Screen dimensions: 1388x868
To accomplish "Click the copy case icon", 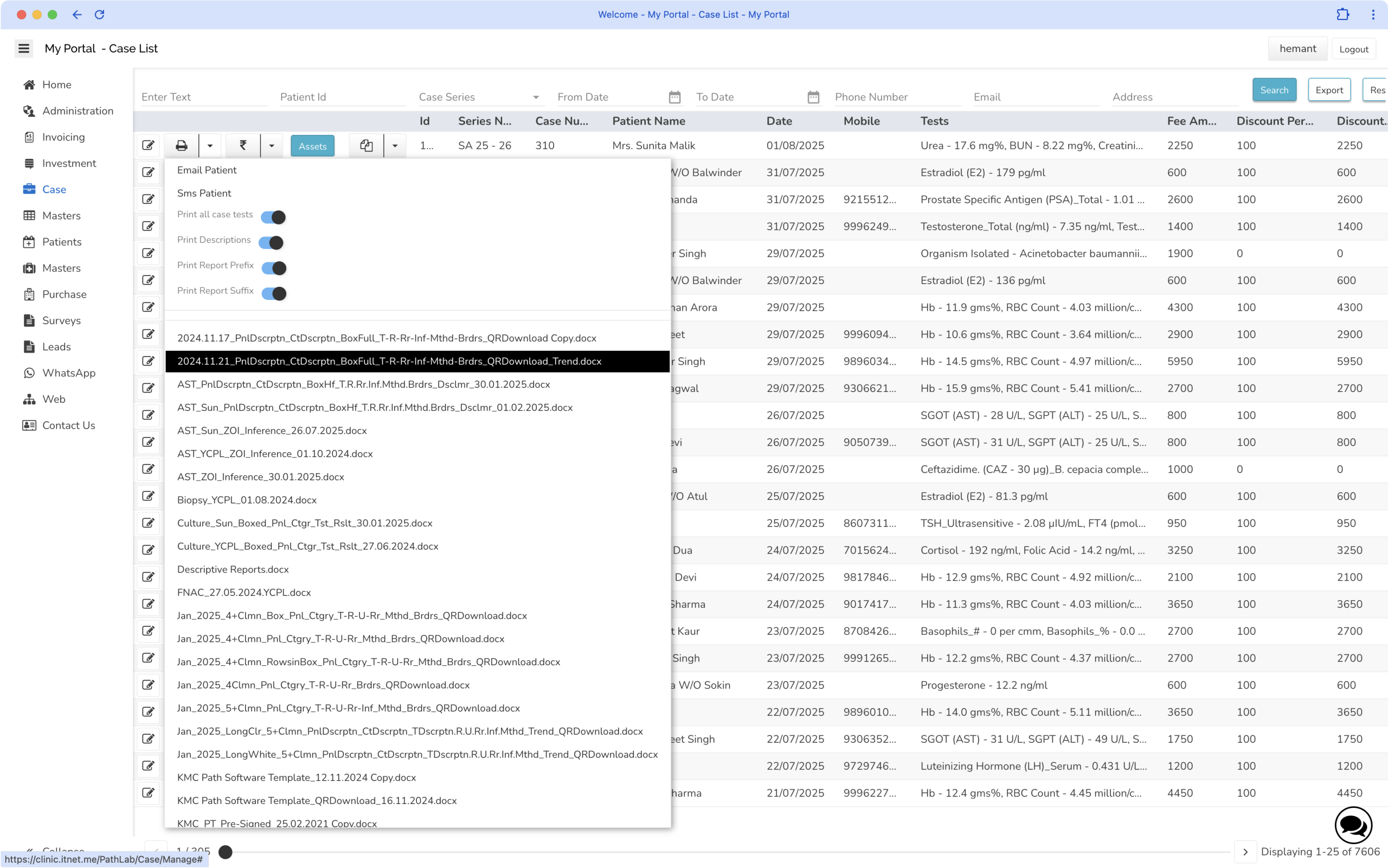I will [x=366, y=146].
